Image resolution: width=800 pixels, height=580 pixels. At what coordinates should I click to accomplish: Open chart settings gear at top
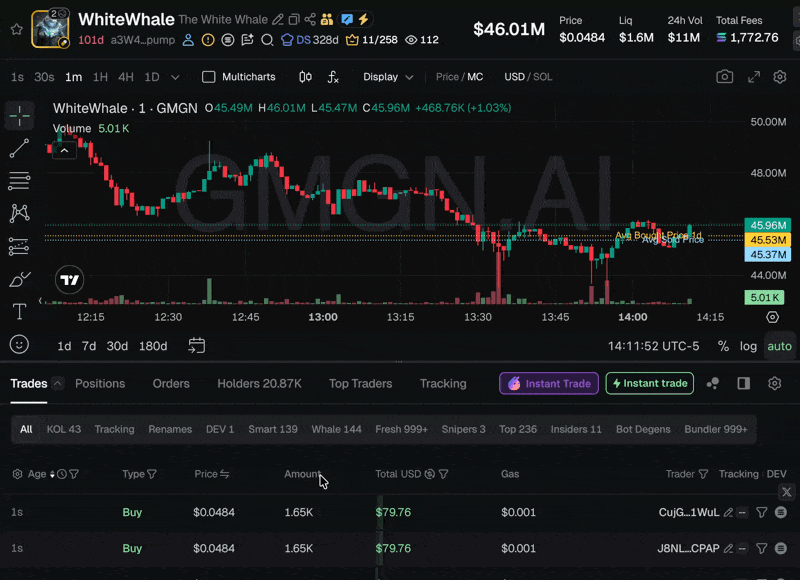[x=780, y=77]
